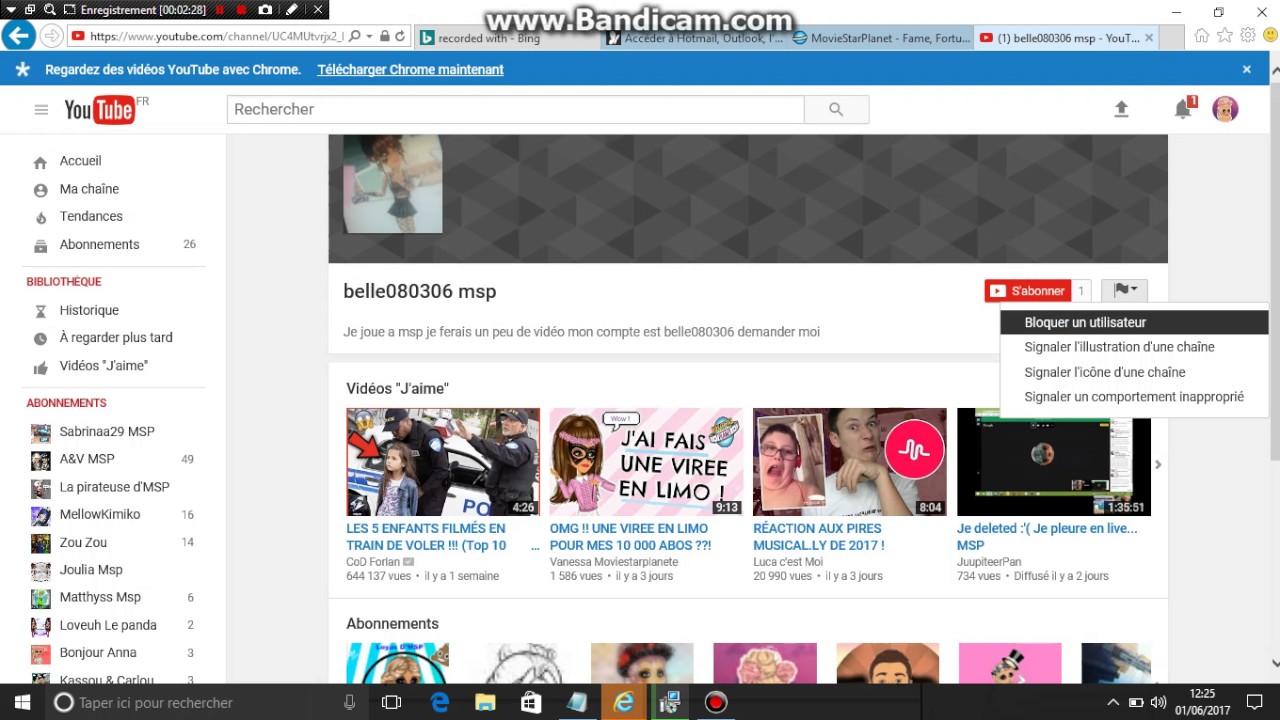1280x720 pixels.
Task: Open Loveuh Le panda subscription
Action: point(108,625)
